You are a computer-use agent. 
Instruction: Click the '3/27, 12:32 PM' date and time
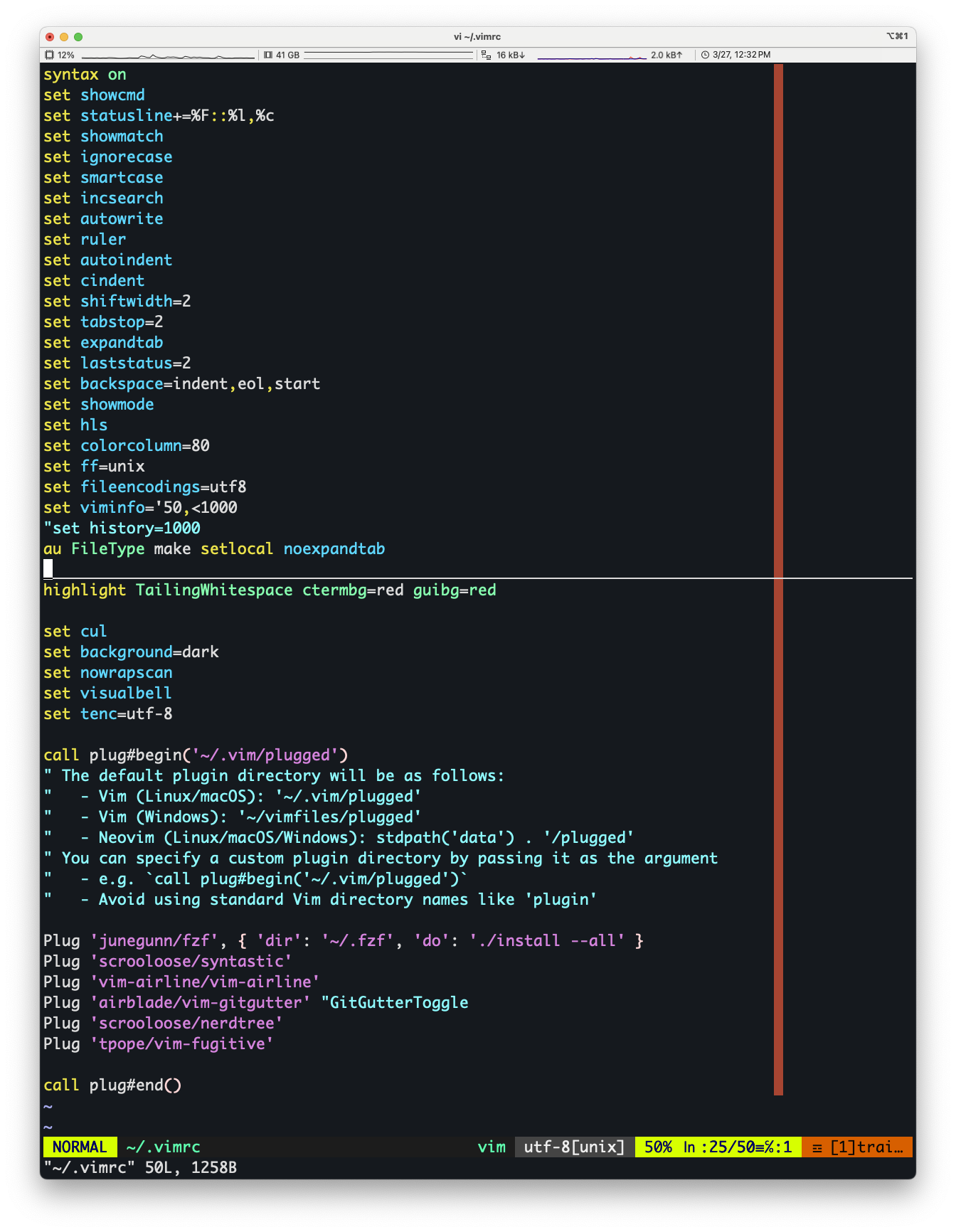741,55
